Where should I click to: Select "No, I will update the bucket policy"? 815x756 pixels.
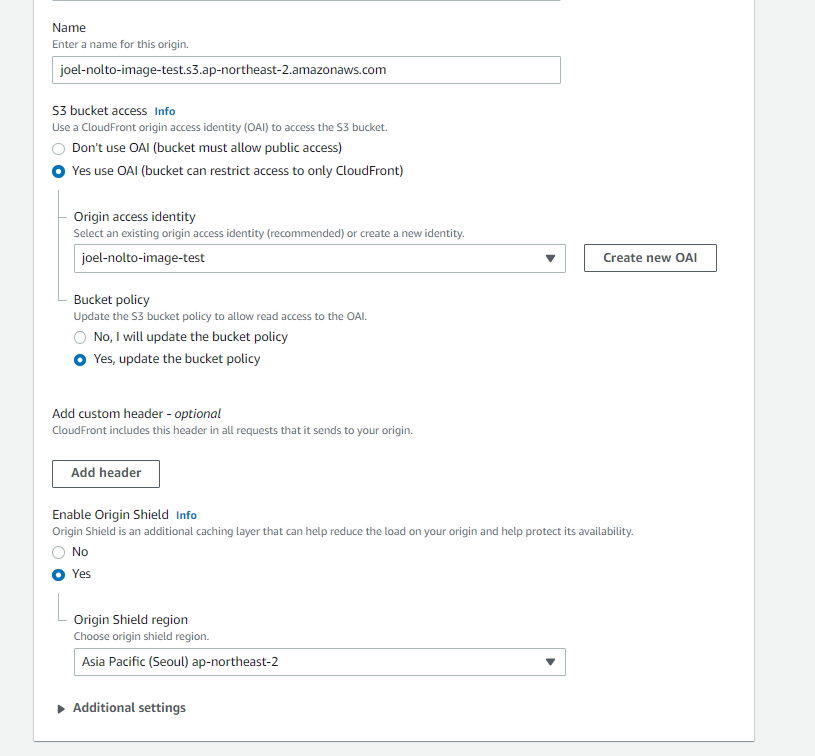coord(80,337)
